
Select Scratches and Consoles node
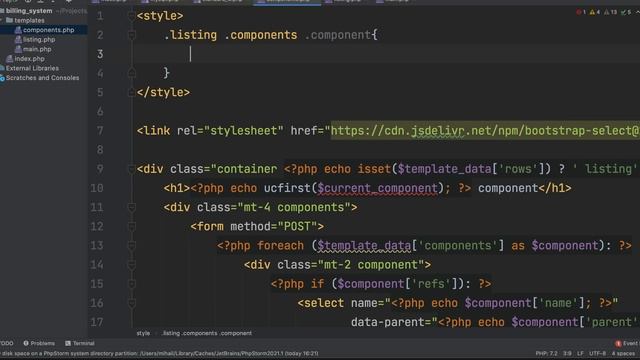coord(42,78)
